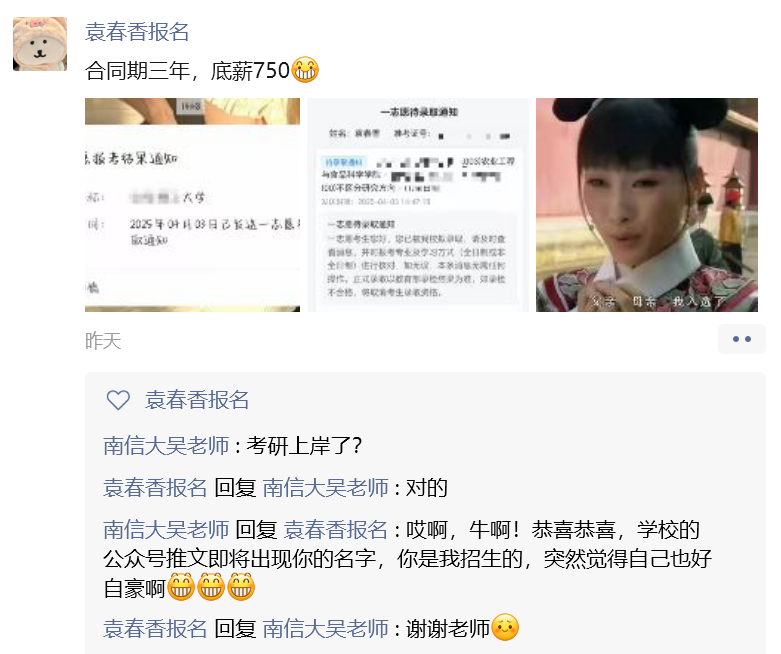Tap the heart like icon

pyautogui.click(x=119, y=400)
